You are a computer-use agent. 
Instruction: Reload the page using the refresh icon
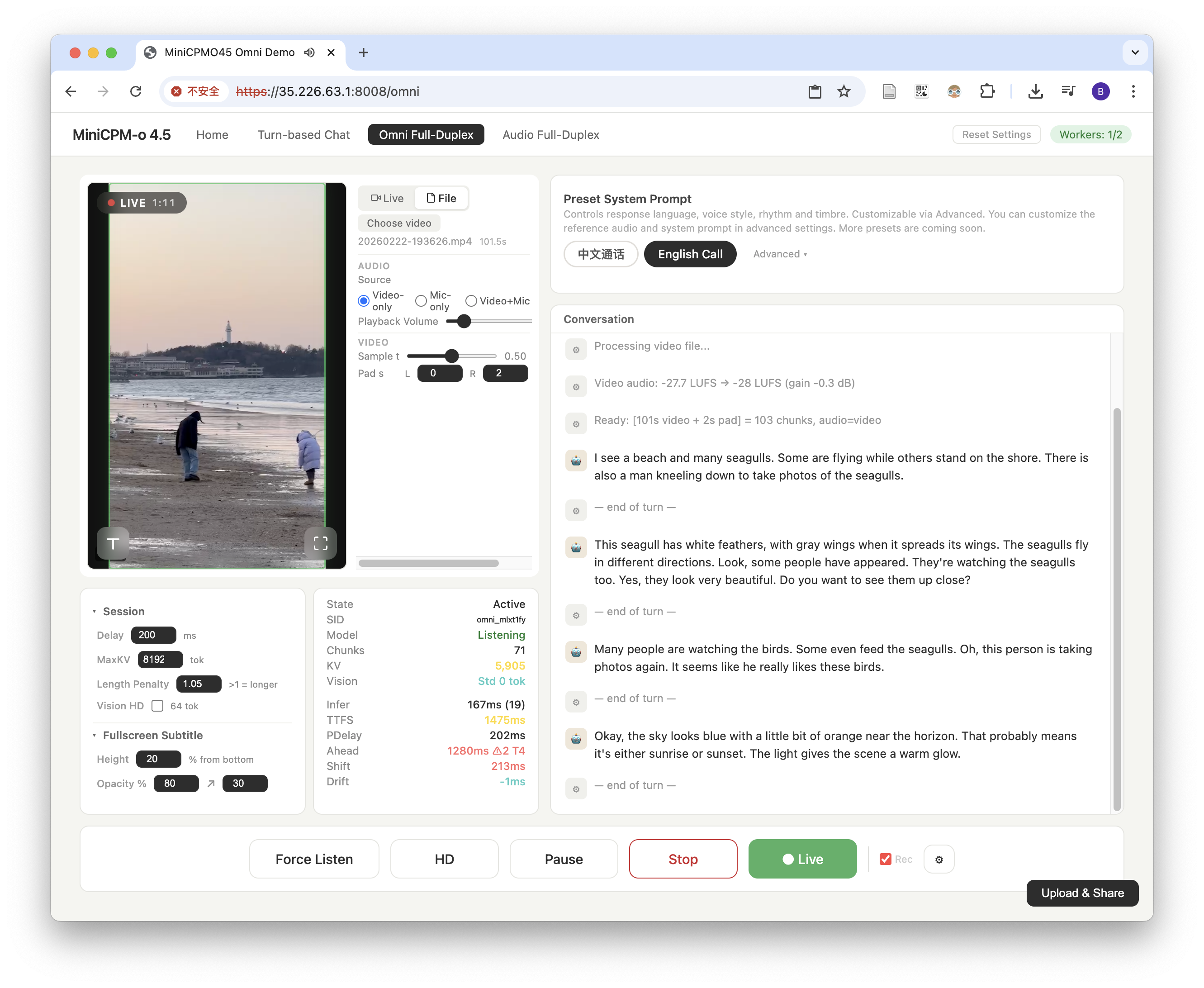(x=135, y=92)
